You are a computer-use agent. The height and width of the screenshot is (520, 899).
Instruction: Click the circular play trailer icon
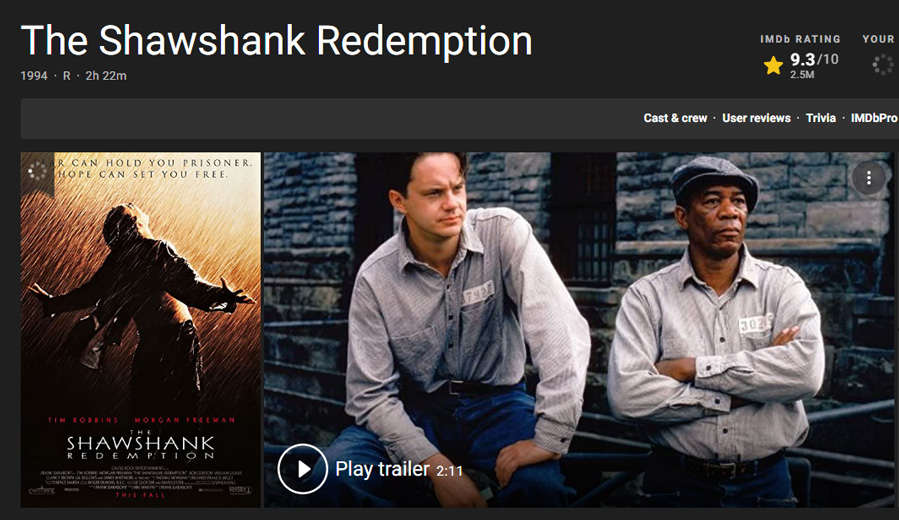click(x=302, y=468)
